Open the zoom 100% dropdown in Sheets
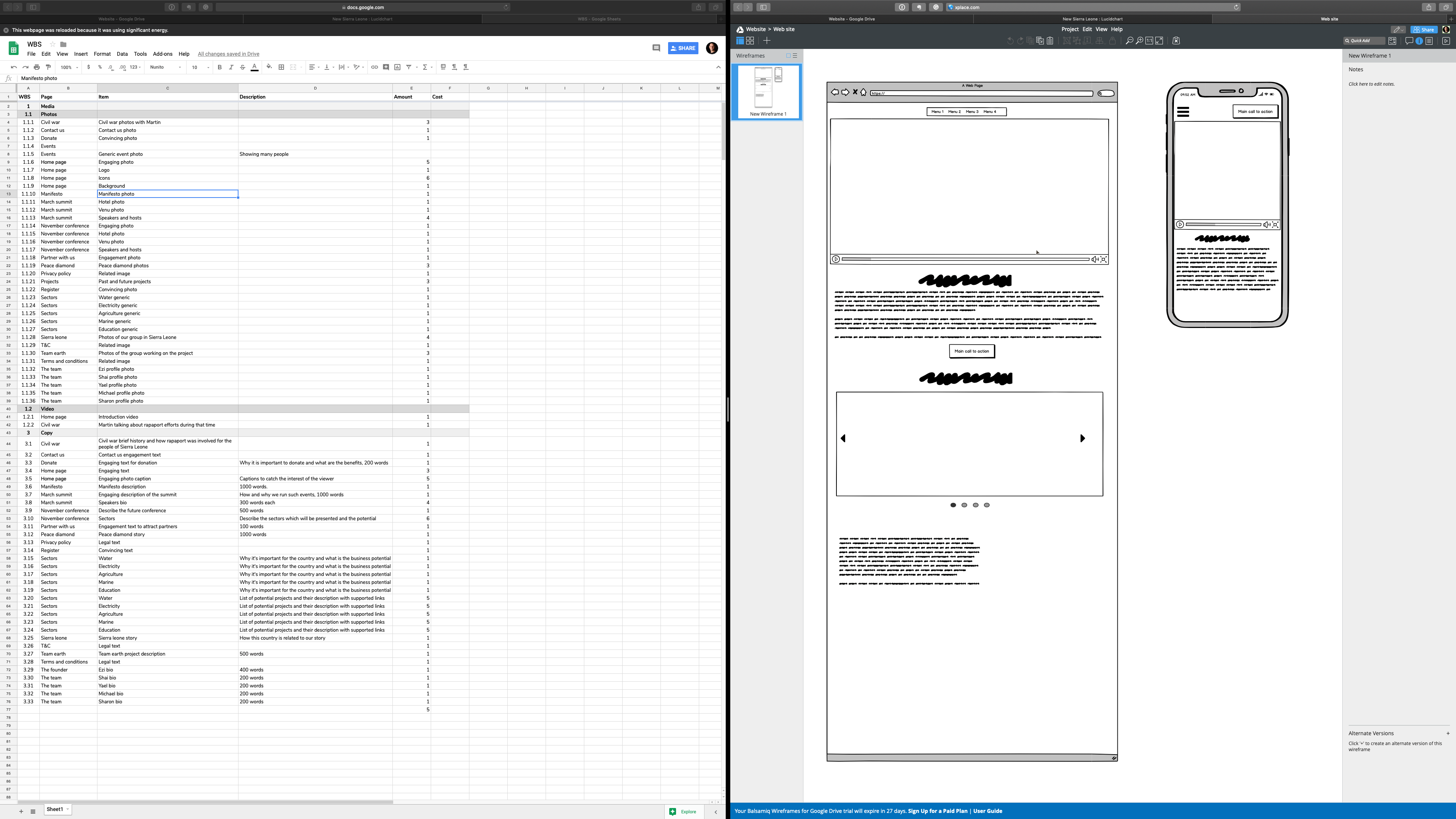The width and height of the screenshot is (1456, 819). coord(69,67)
